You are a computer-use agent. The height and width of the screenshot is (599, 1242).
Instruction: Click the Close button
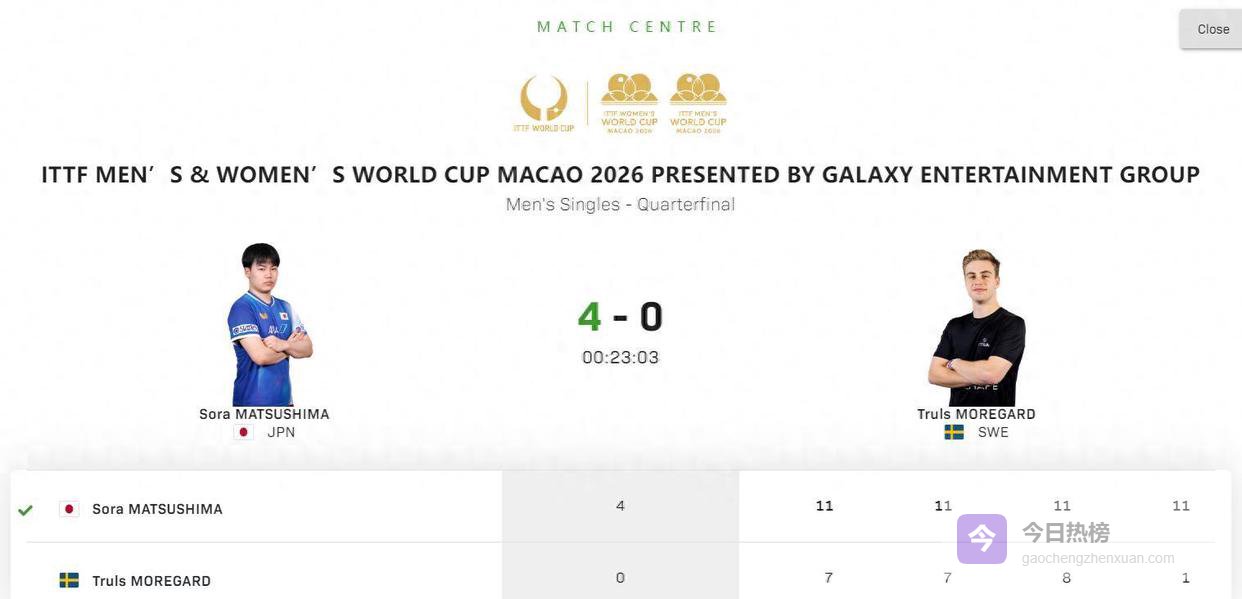1212,29
